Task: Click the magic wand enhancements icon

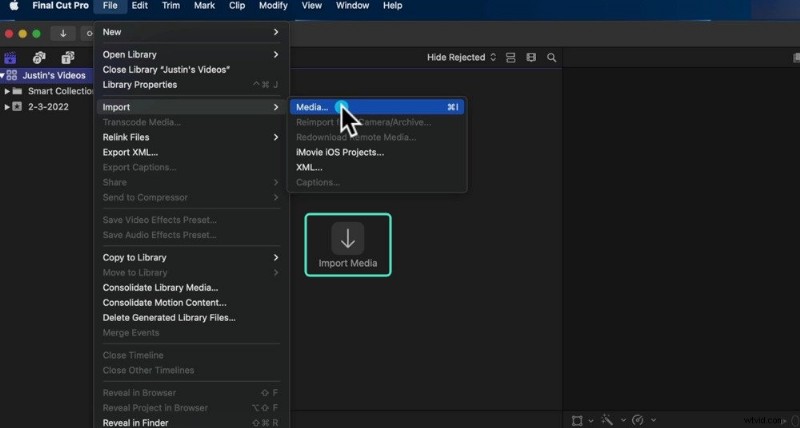Action: point(607,420)
